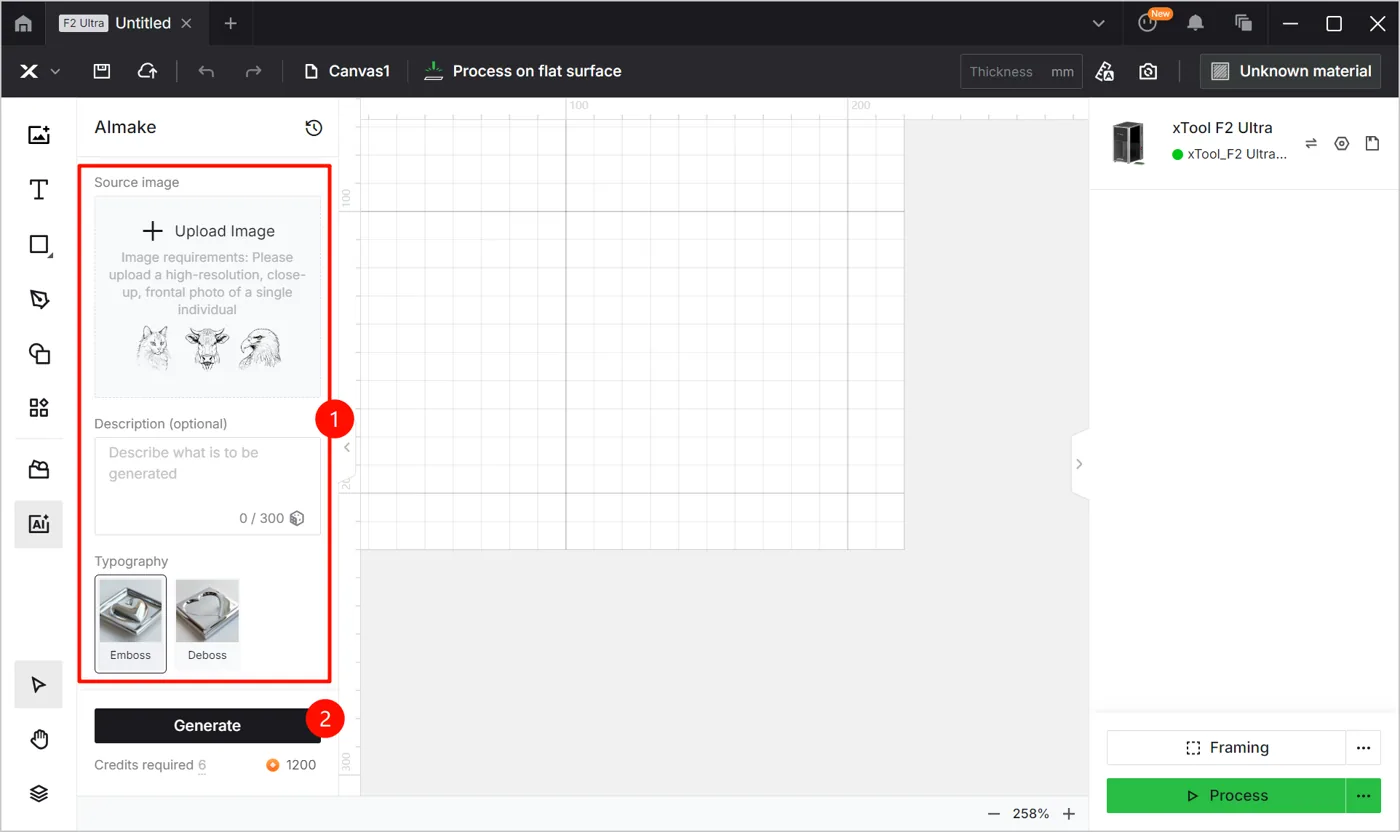1400x832 pixels.
Task: Switch device with the swap arrows icon
Action: click(x=1311, y=143)
